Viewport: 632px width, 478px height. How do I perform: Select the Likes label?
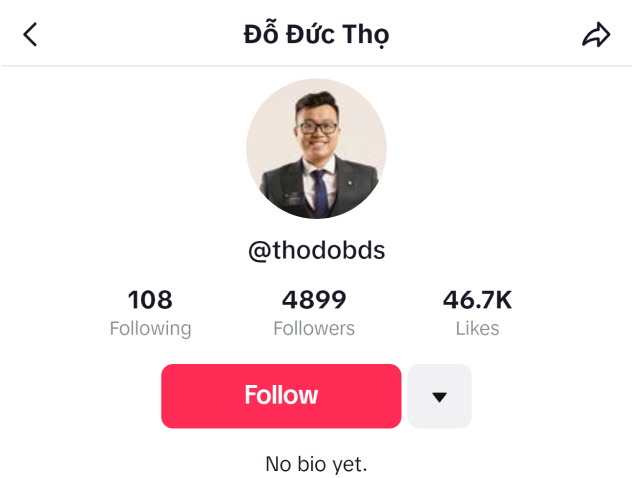tap(477, 328)
